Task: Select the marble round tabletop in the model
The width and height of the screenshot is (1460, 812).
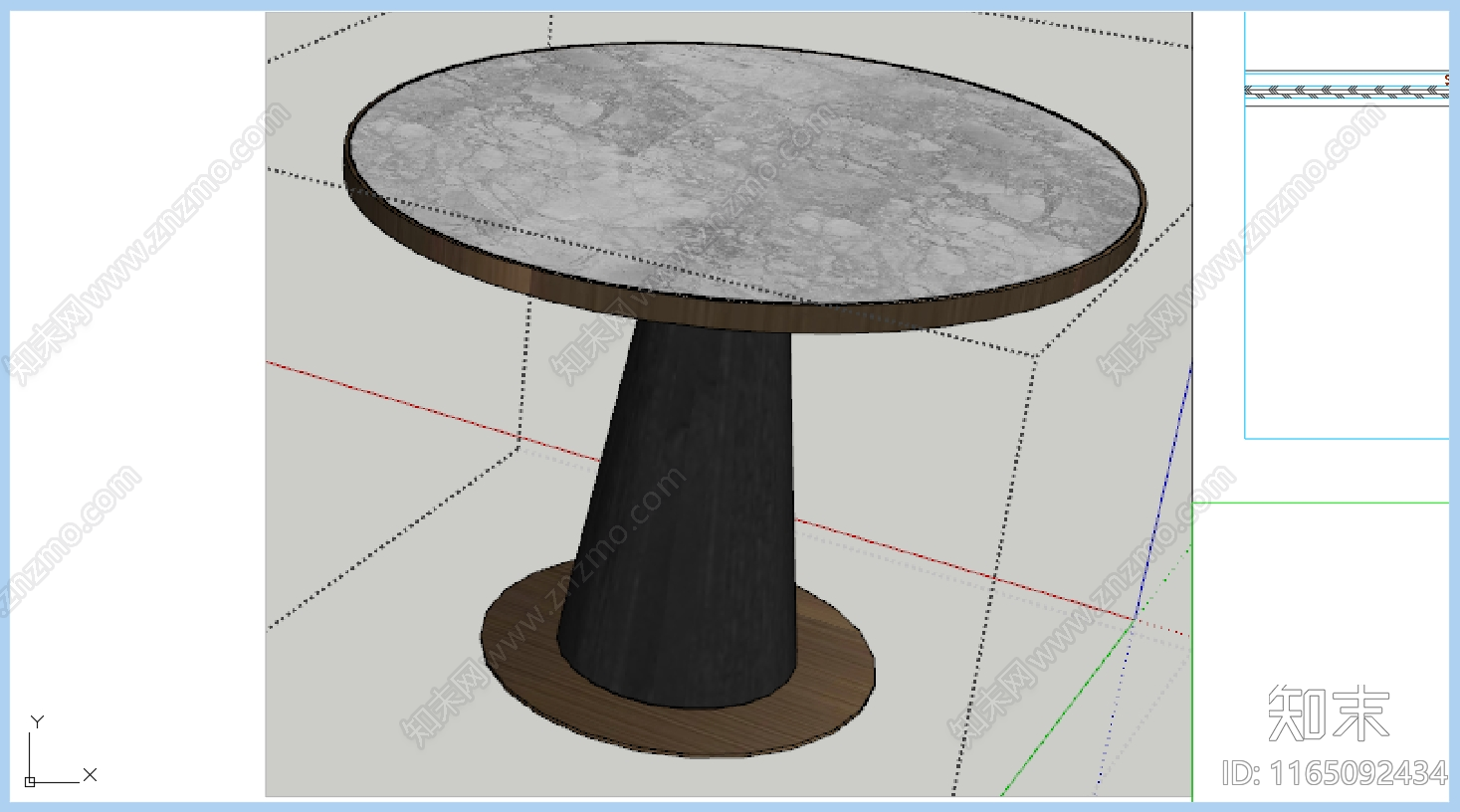Action: 746,171
